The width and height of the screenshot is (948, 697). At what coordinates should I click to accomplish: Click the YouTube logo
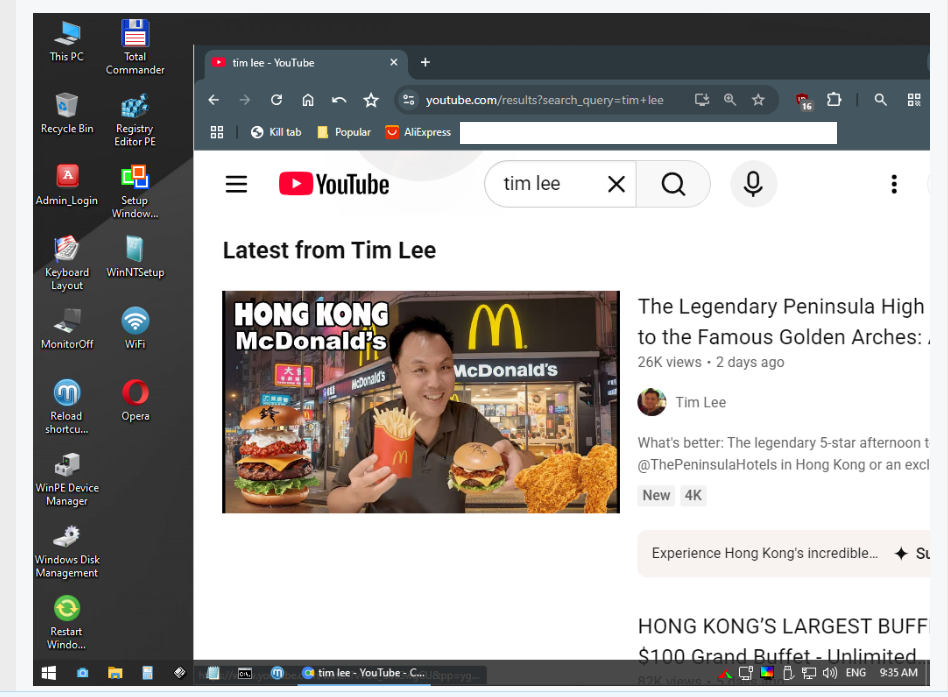click(334, 184)
